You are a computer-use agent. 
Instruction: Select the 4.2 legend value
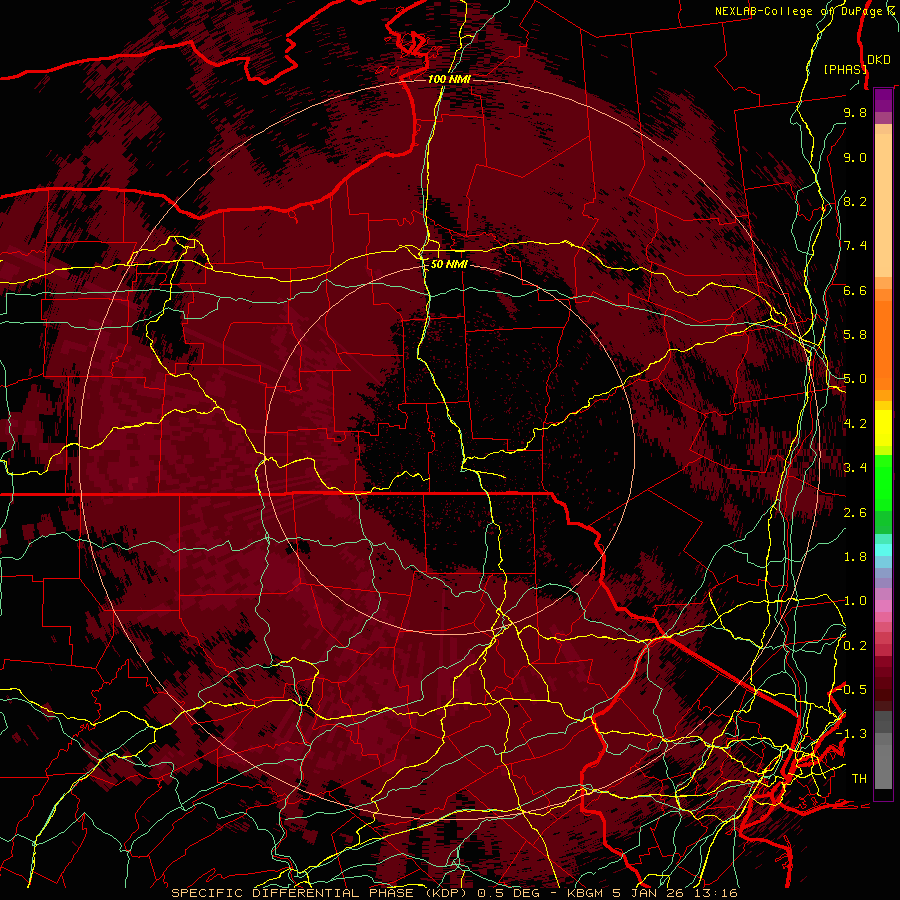click(x=855, y=424)
